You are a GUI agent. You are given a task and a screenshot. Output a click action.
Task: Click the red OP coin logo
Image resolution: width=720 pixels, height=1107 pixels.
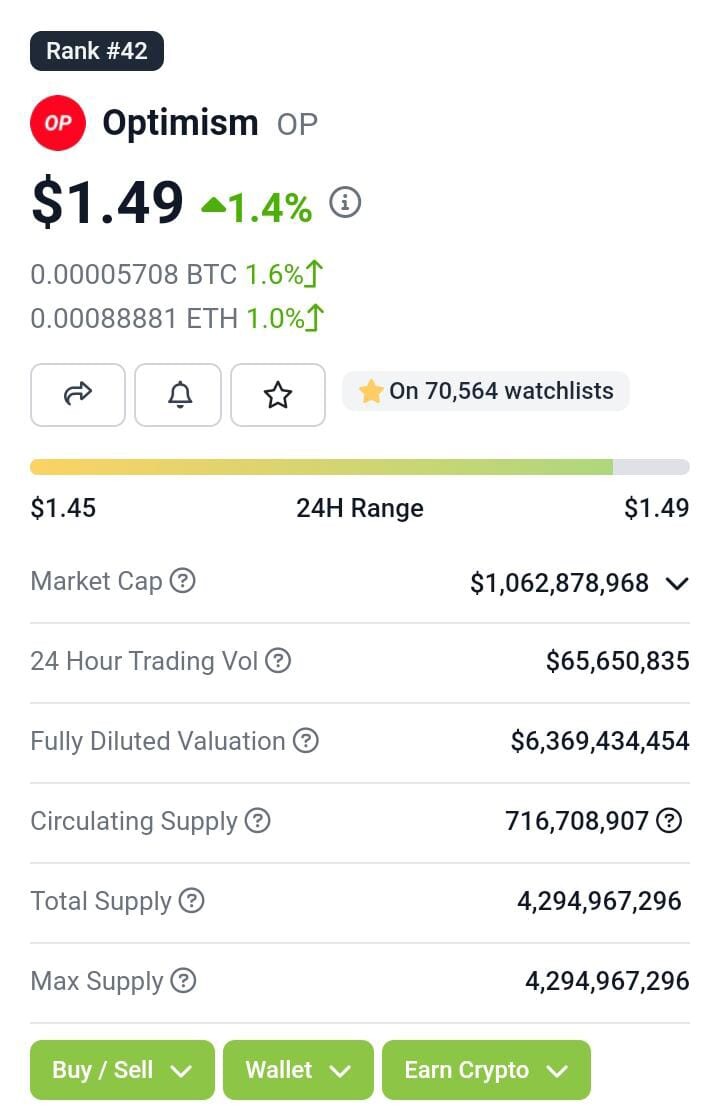coord(58,124)
